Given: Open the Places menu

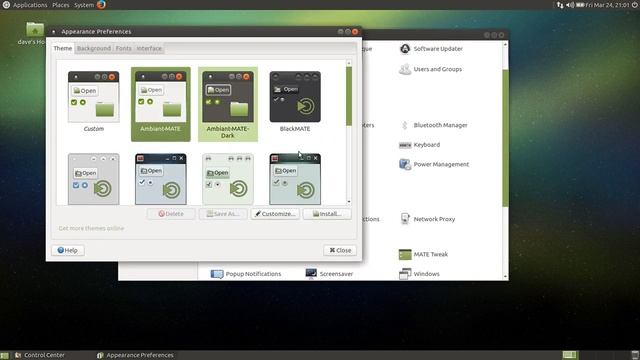Looking at the screenshot, I should pos(60,5).
